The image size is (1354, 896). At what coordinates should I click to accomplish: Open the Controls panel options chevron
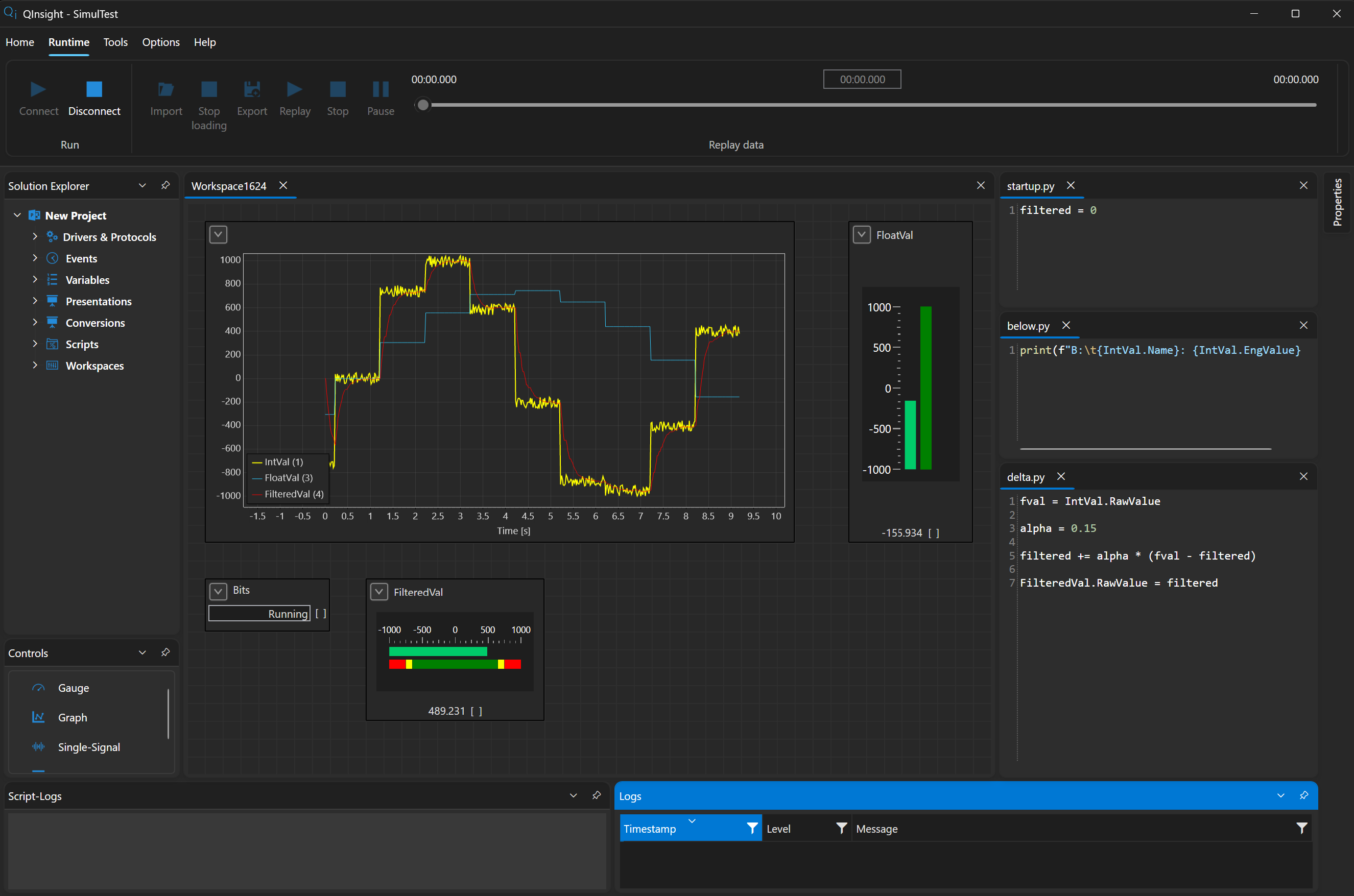pyautogui.click(x=142, y=652)
